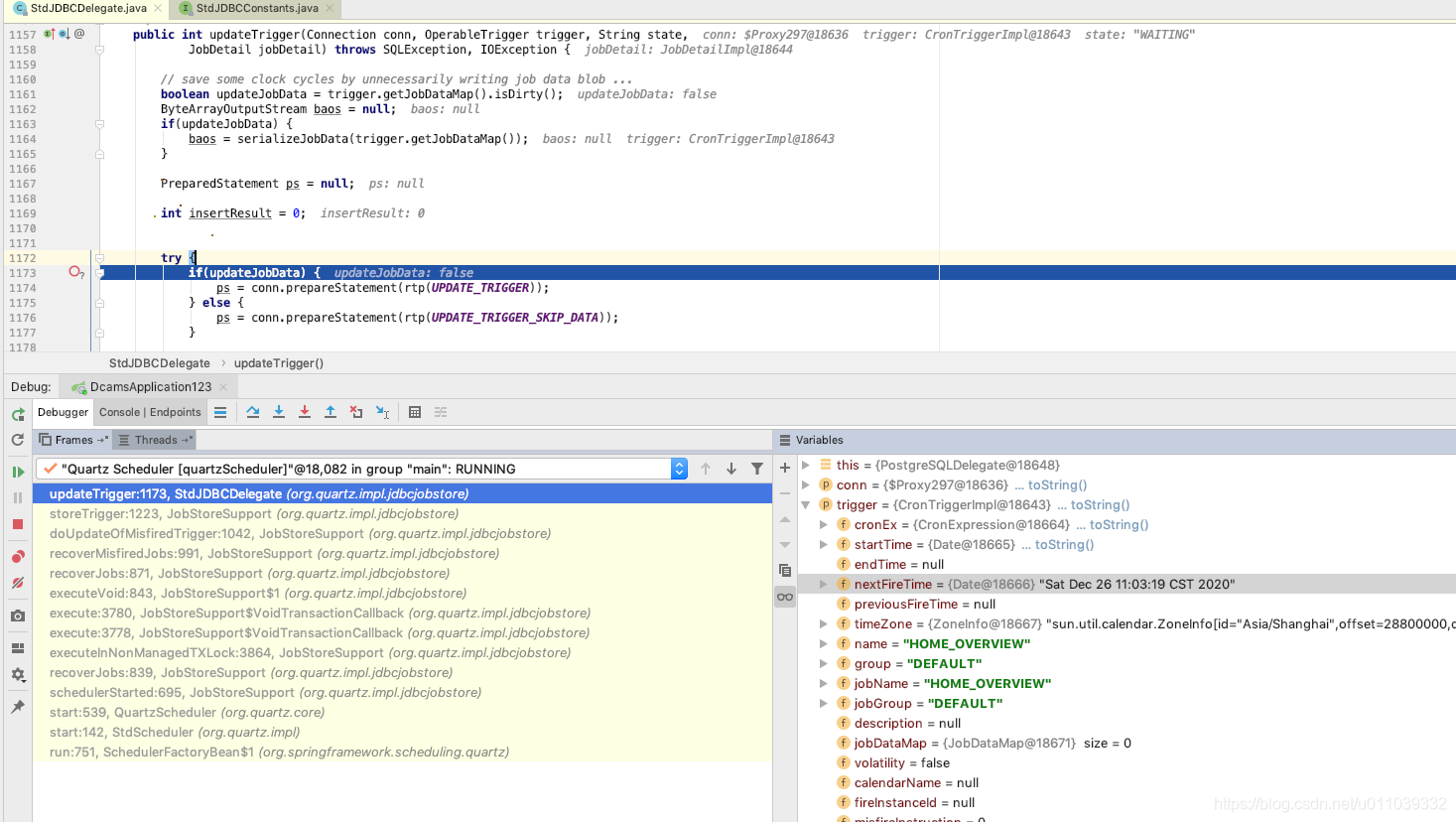The width and height of the screenshot is (1456, 822).
Task: Select the DcamsApplication123 debug session tab
Action: point(150,387)
